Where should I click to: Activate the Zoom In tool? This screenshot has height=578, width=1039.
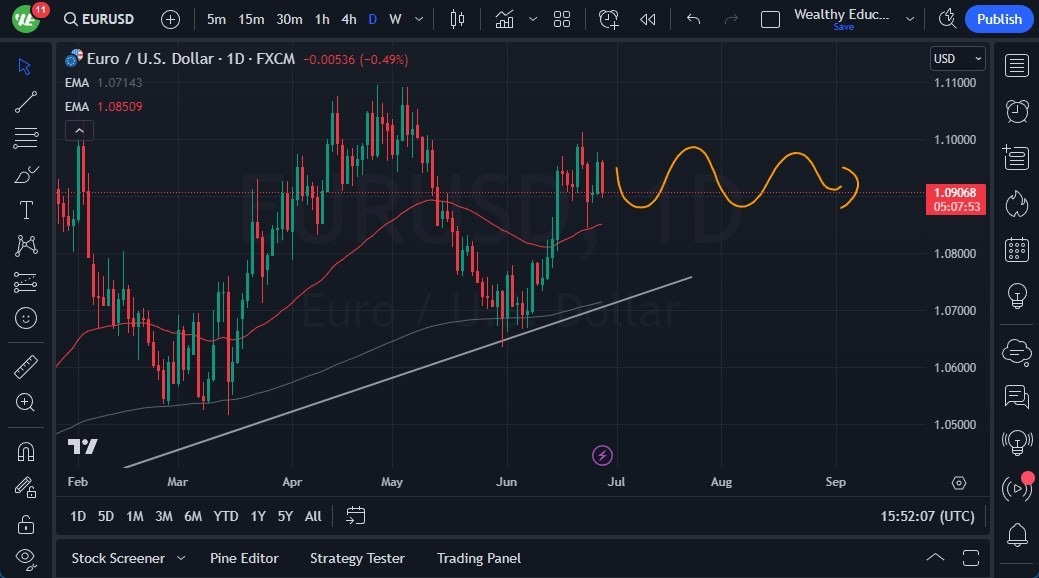pos(25,403)
